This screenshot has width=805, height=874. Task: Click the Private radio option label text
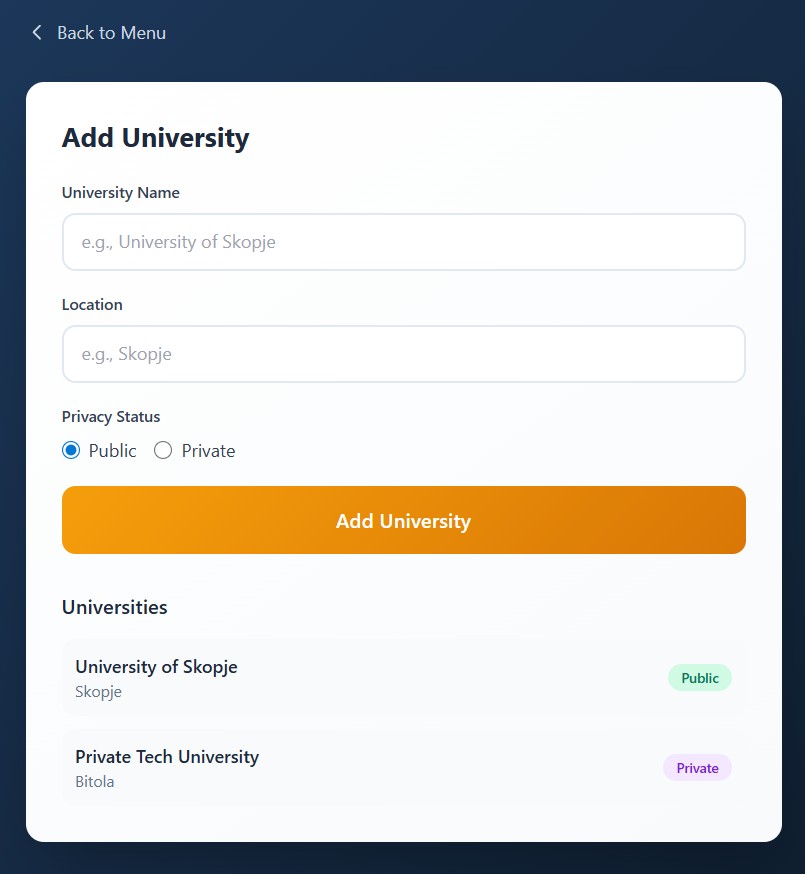coord(208,451)
